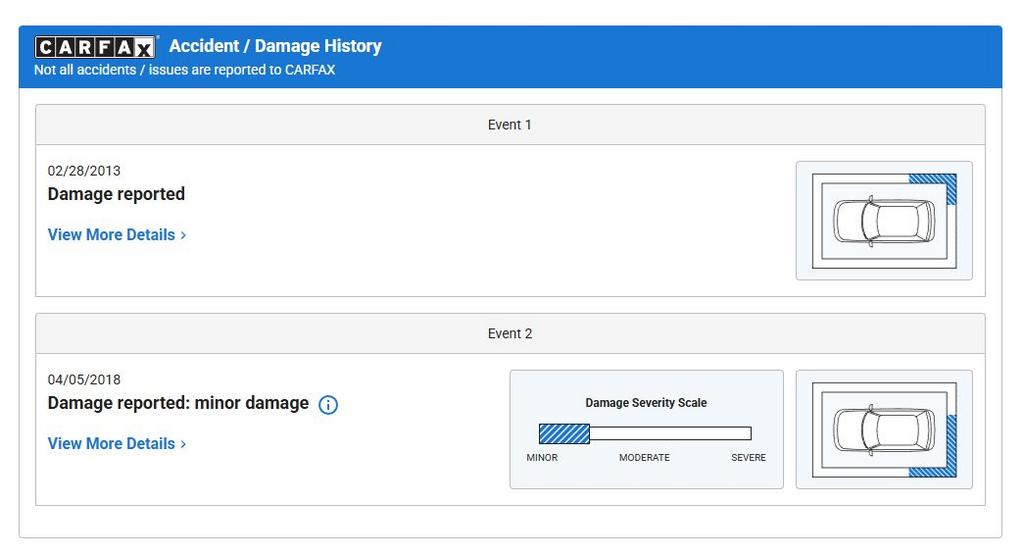Select the MODERATE label under the severity scale
This screenshot has width=1024, height=555.
click(644, 458)
